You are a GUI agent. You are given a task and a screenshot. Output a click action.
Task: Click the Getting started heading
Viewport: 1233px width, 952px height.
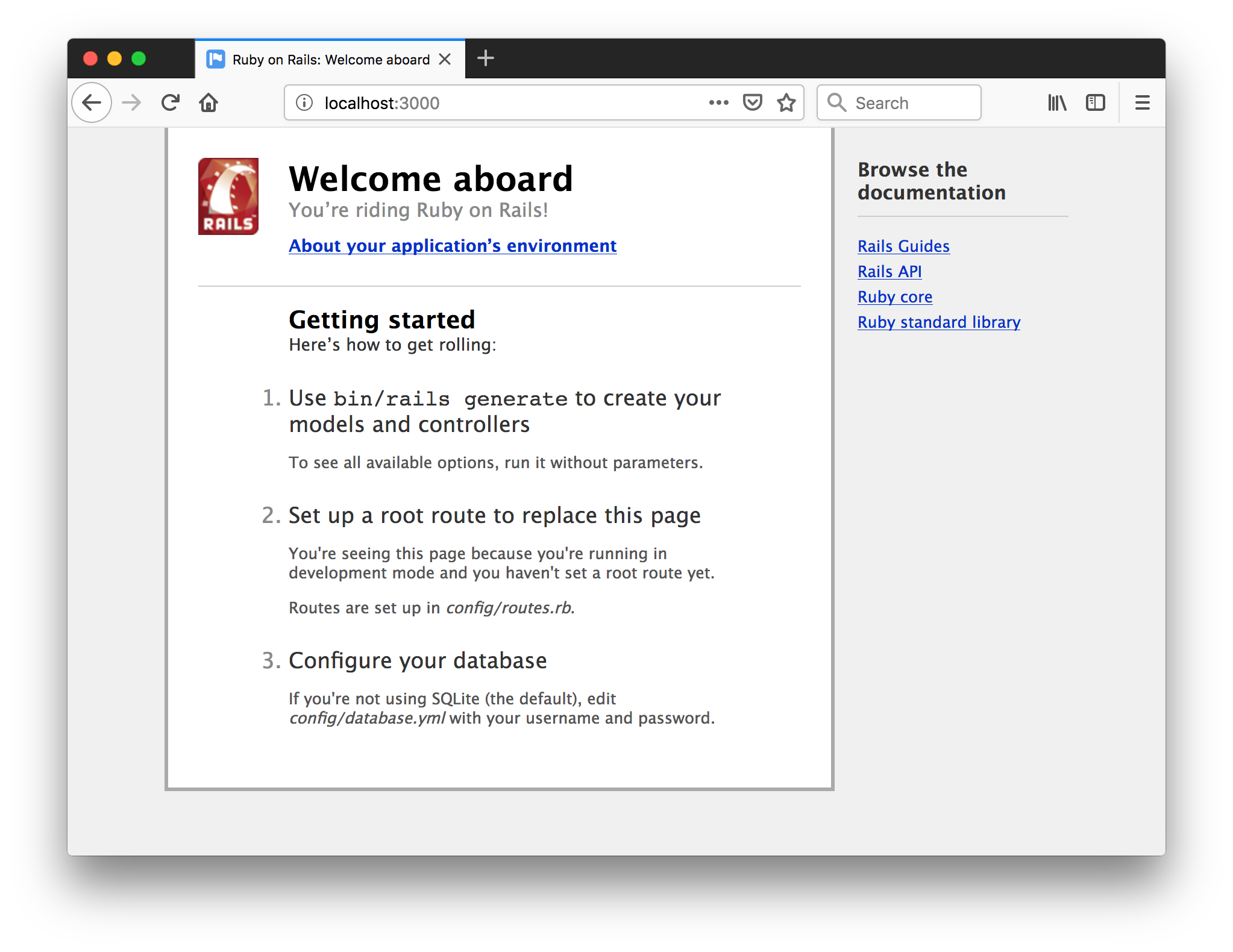point(382,320)
